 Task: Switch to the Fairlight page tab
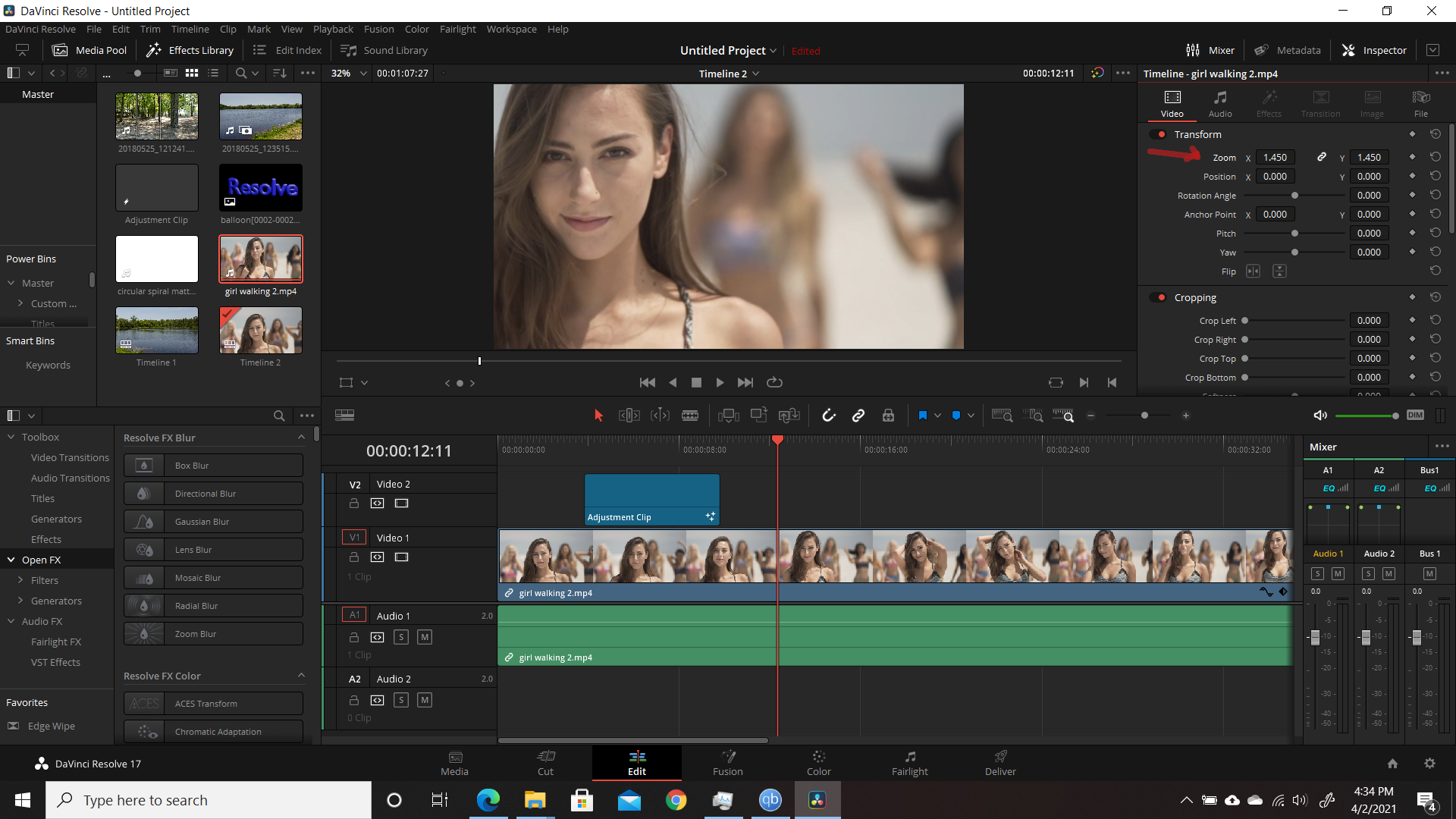point(909,763)
